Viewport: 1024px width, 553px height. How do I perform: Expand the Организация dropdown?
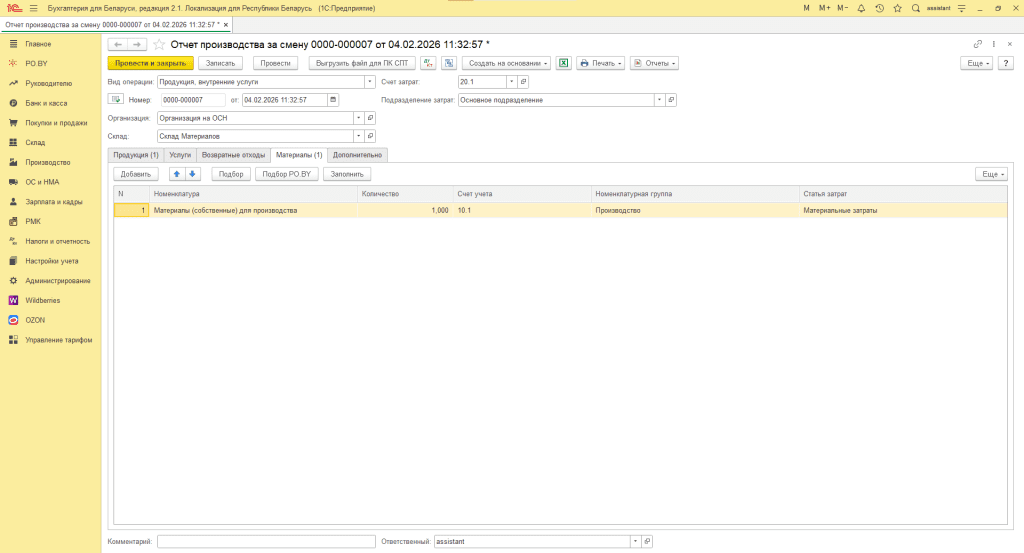(x=359, y=118)
